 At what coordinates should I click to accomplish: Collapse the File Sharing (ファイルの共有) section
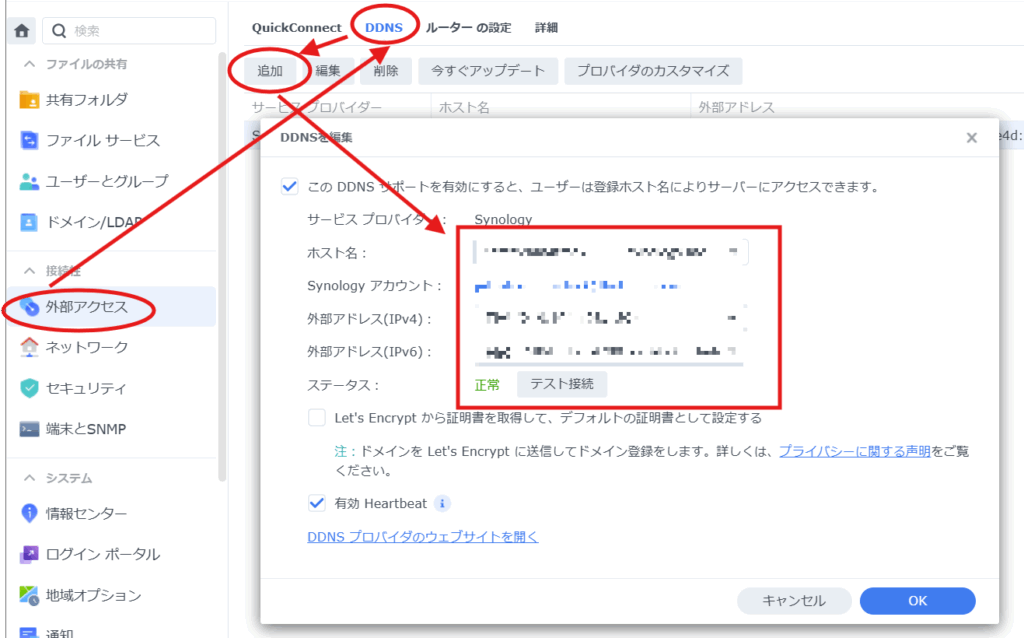pos(30,65)
